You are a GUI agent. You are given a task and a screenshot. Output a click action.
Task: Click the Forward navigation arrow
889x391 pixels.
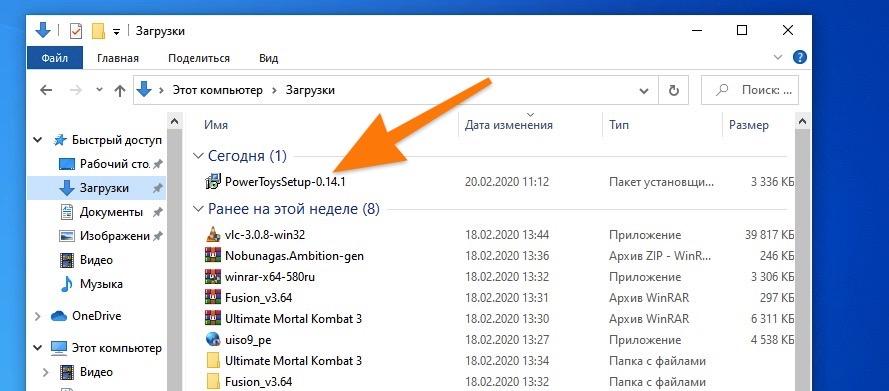point(75,90)
